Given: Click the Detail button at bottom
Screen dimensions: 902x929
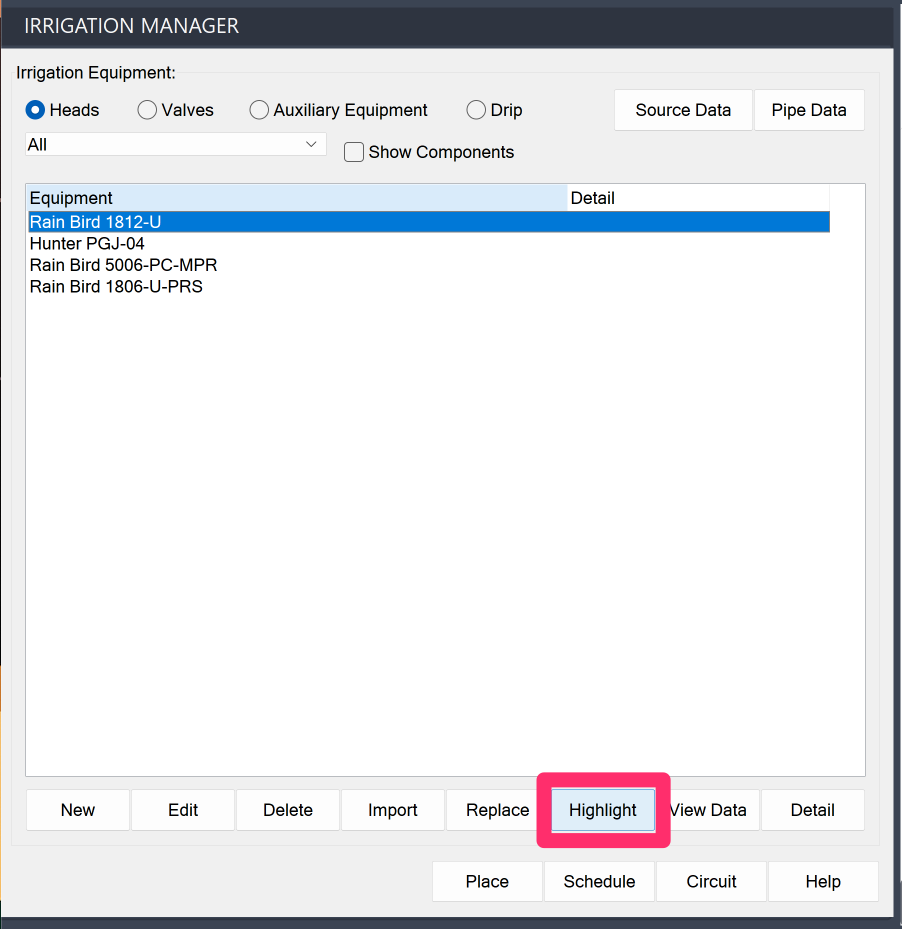Looking at the screenshot, I should click(813, 810).
